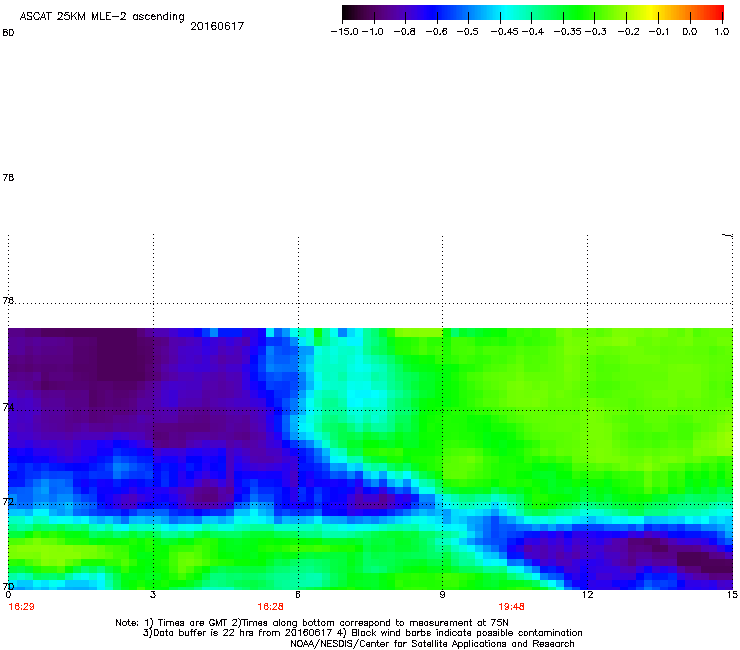Click the longitude label "12" on bottom axis

tap(587, 595)
